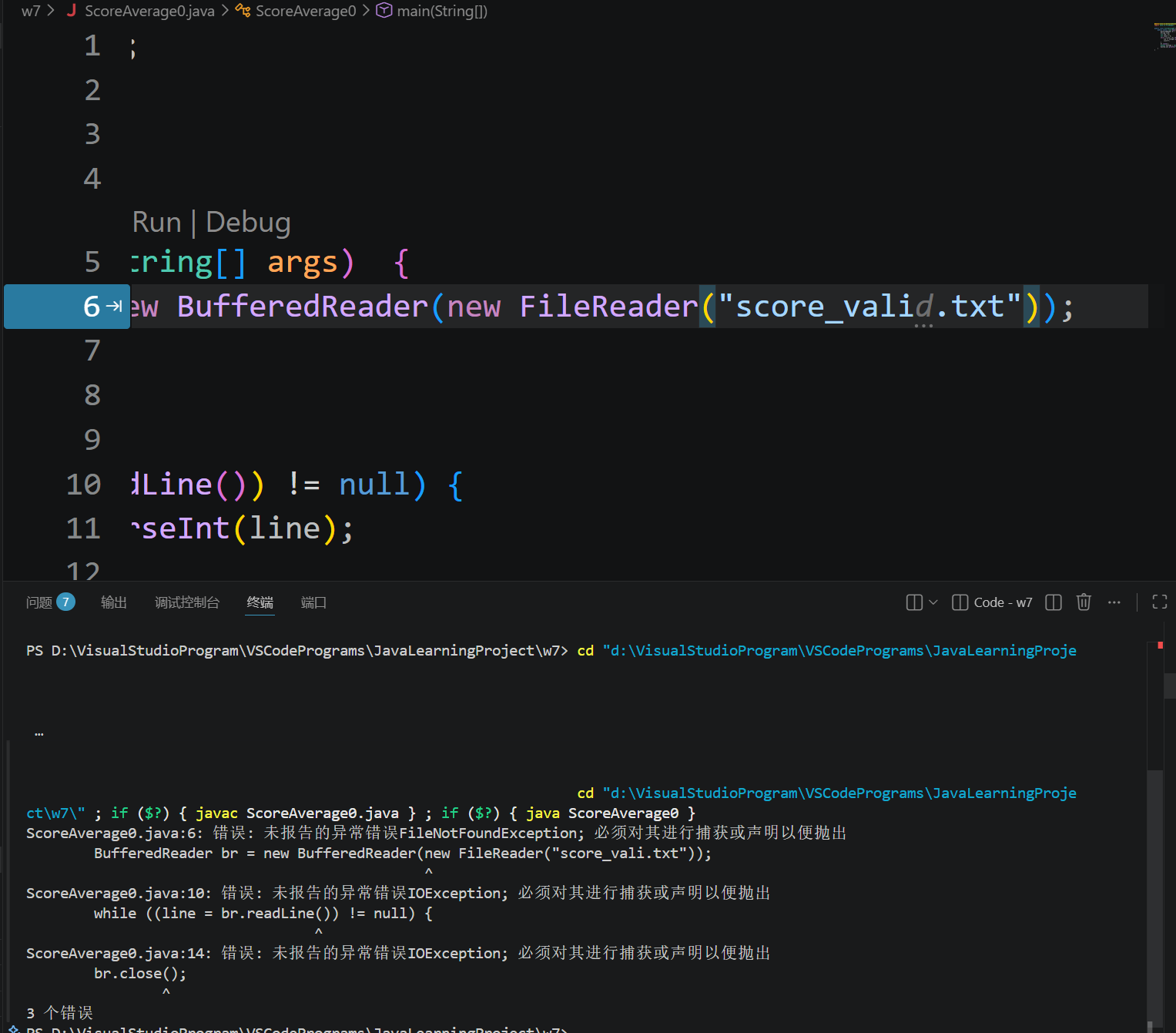Open the 调试控制台 debug console tab

[187, 602]
